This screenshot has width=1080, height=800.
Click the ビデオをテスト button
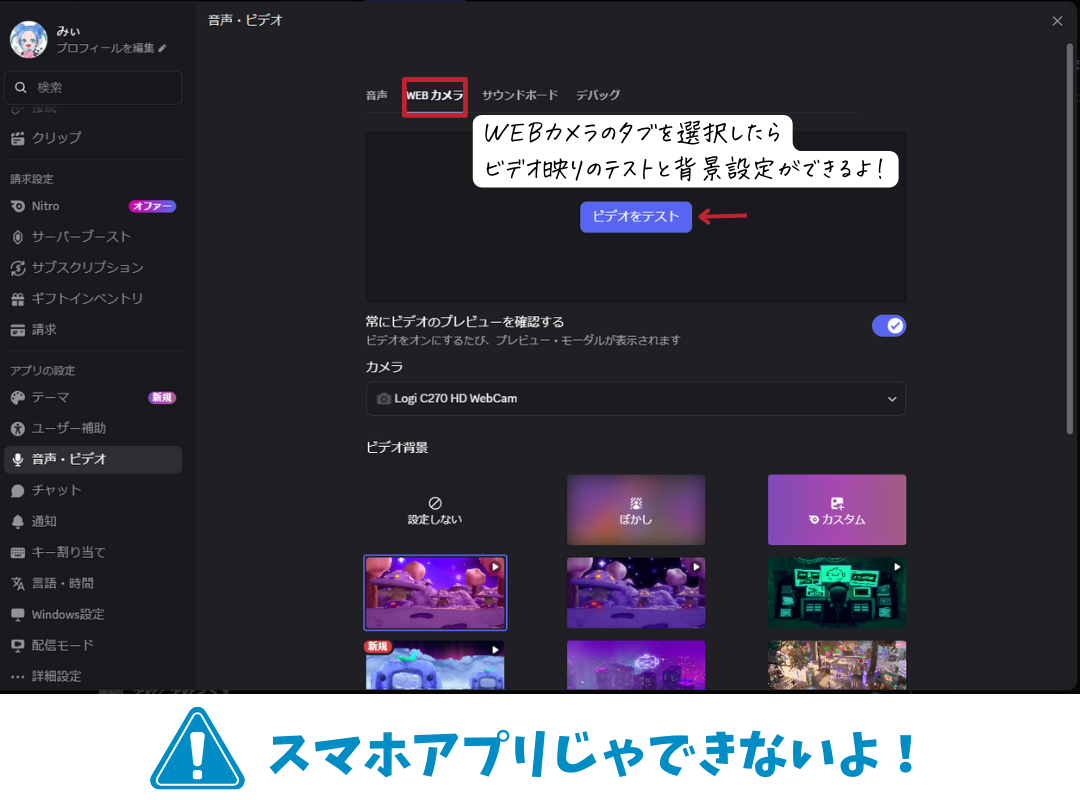(x=636, y=217)
